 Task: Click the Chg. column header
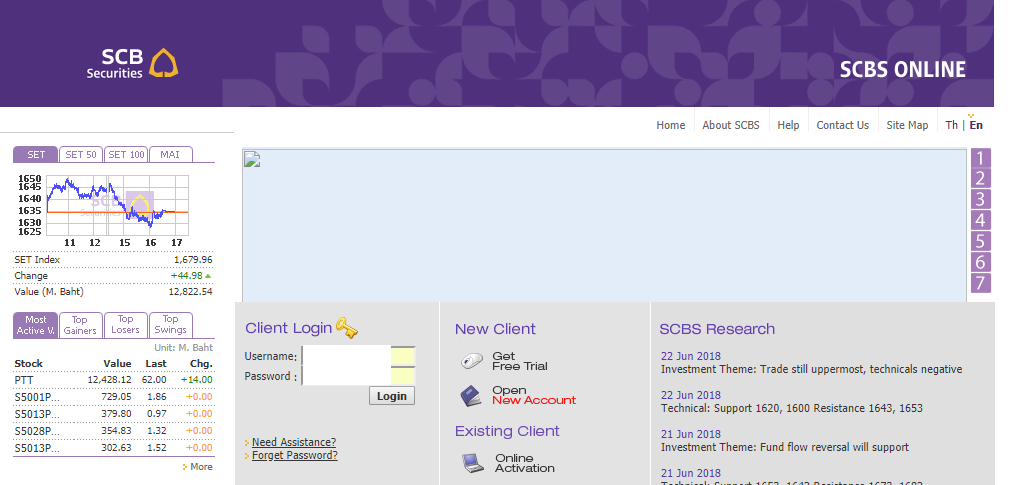pos(201,364)
